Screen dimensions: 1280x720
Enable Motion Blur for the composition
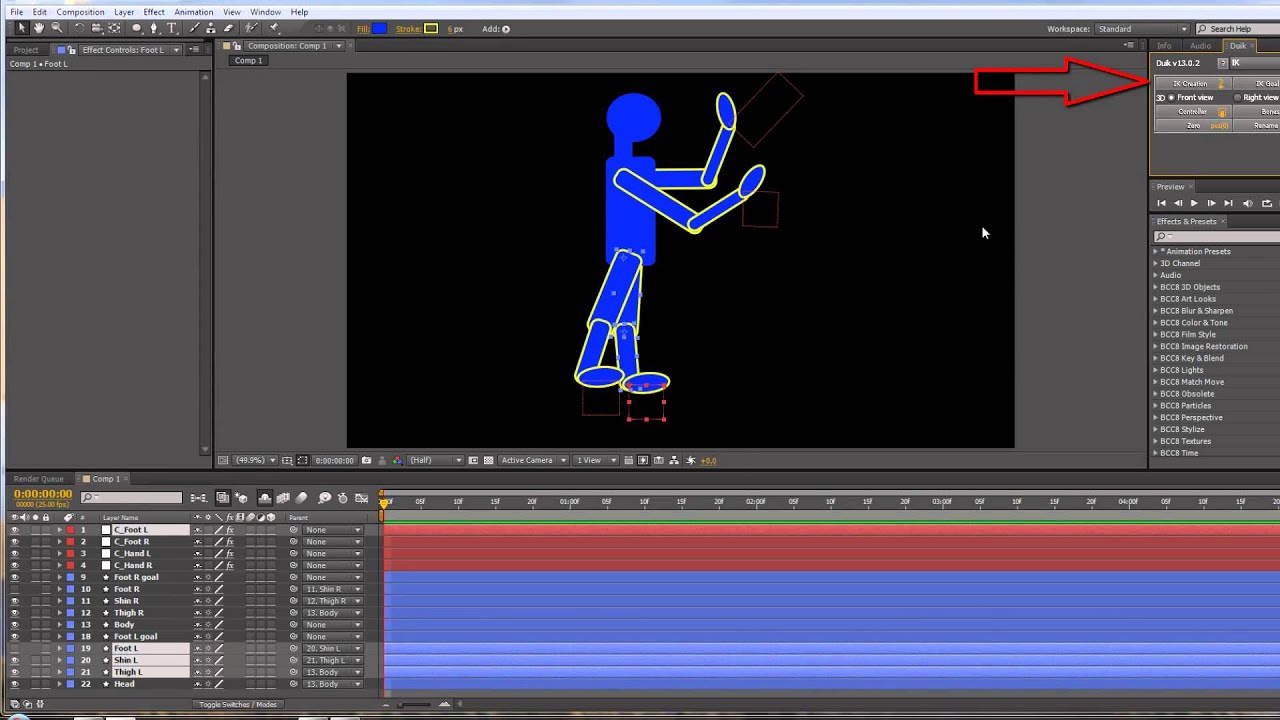[x=301, y=498]
